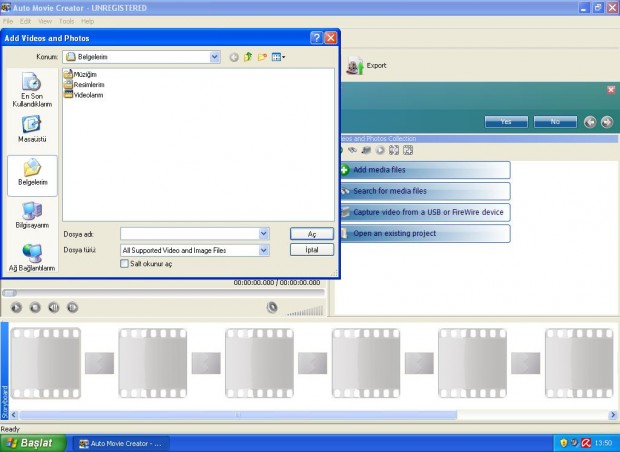Click the Play button in the preview

(x=16, y=307)
